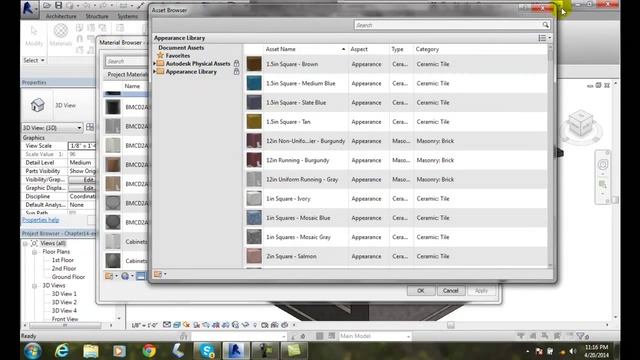Open Internet Explorer from the taskbar
Viewport: 640px width, 360px height.
(x=62, y=351)
